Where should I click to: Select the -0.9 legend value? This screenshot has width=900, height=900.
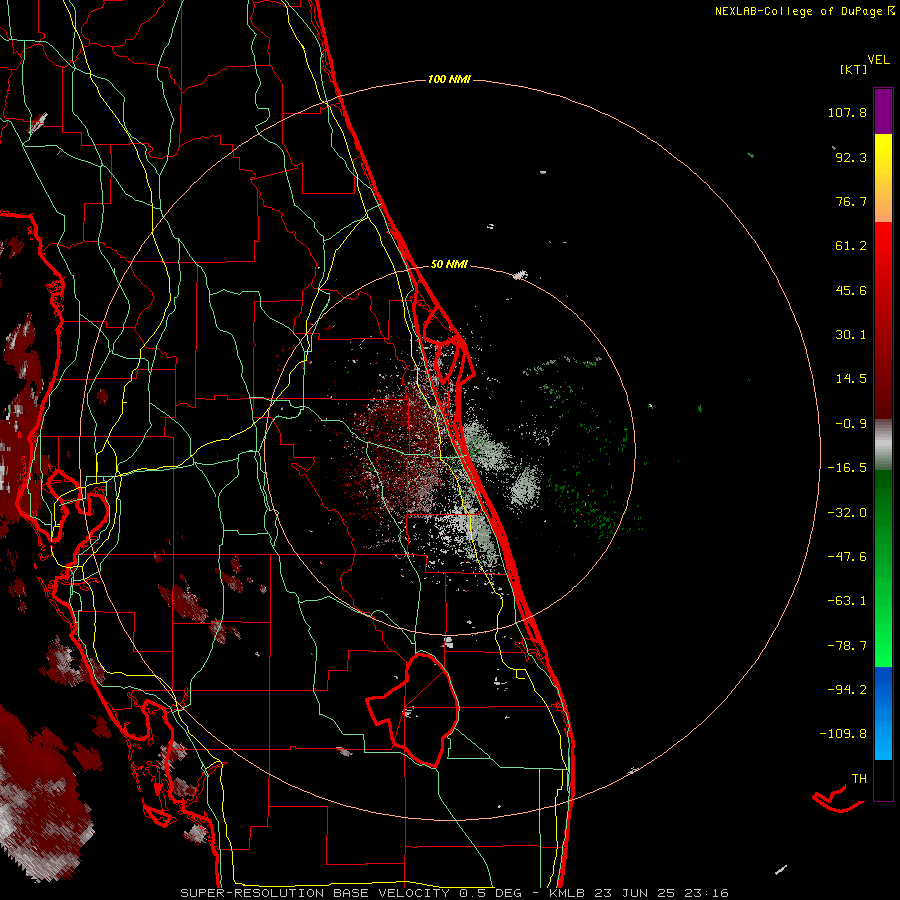(x=851, y=424)
